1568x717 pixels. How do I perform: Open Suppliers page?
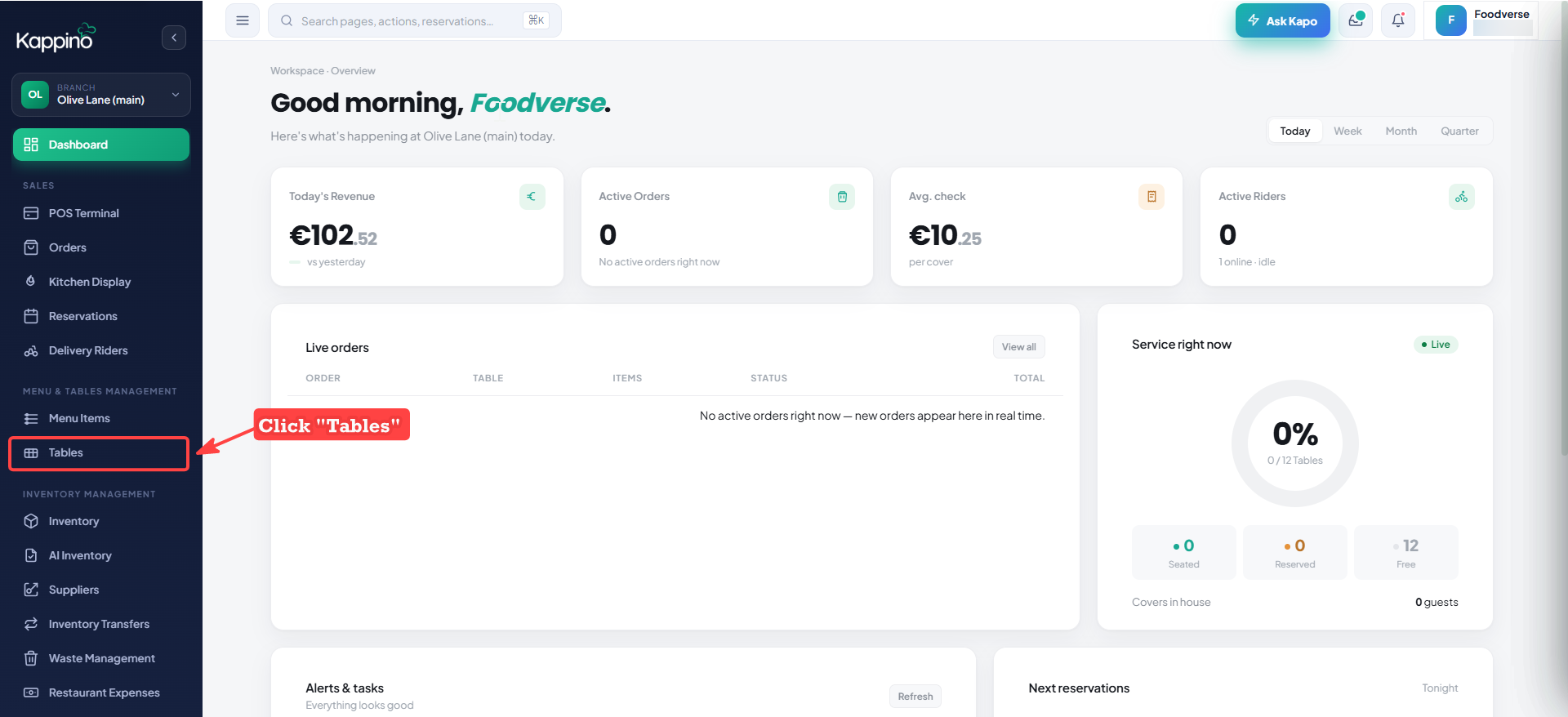point(101,590)
